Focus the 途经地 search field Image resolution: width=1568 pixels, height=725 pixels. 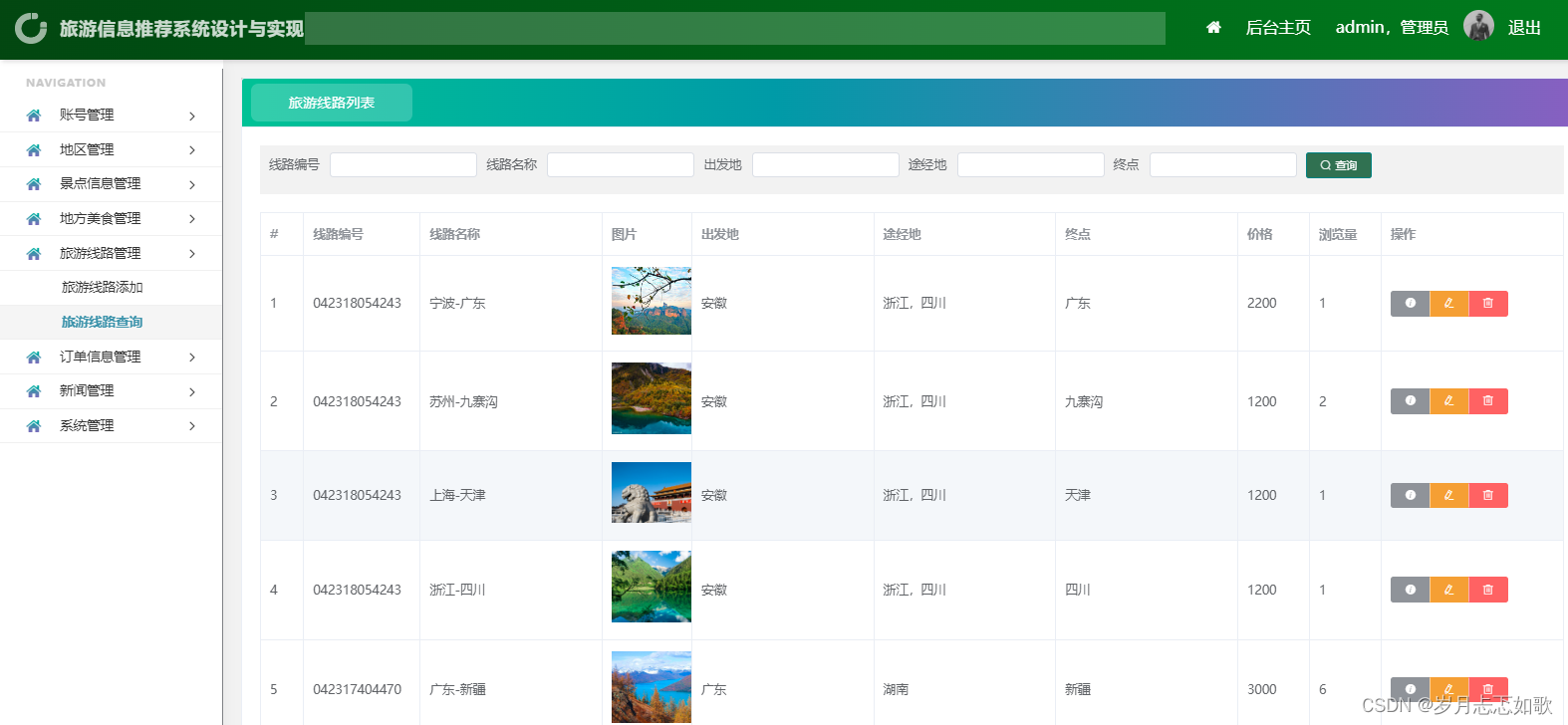point(1031,164)
